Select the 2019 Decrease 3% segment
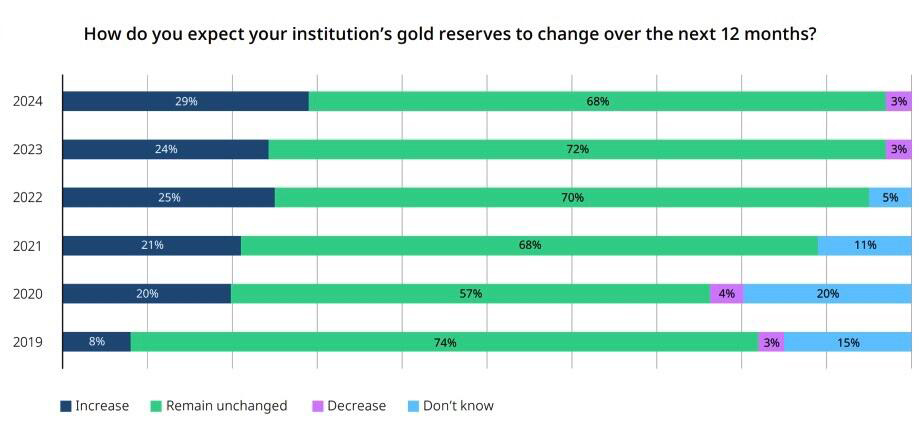The width and height of the screenshot is (922, 432). [x=771, y=342]
